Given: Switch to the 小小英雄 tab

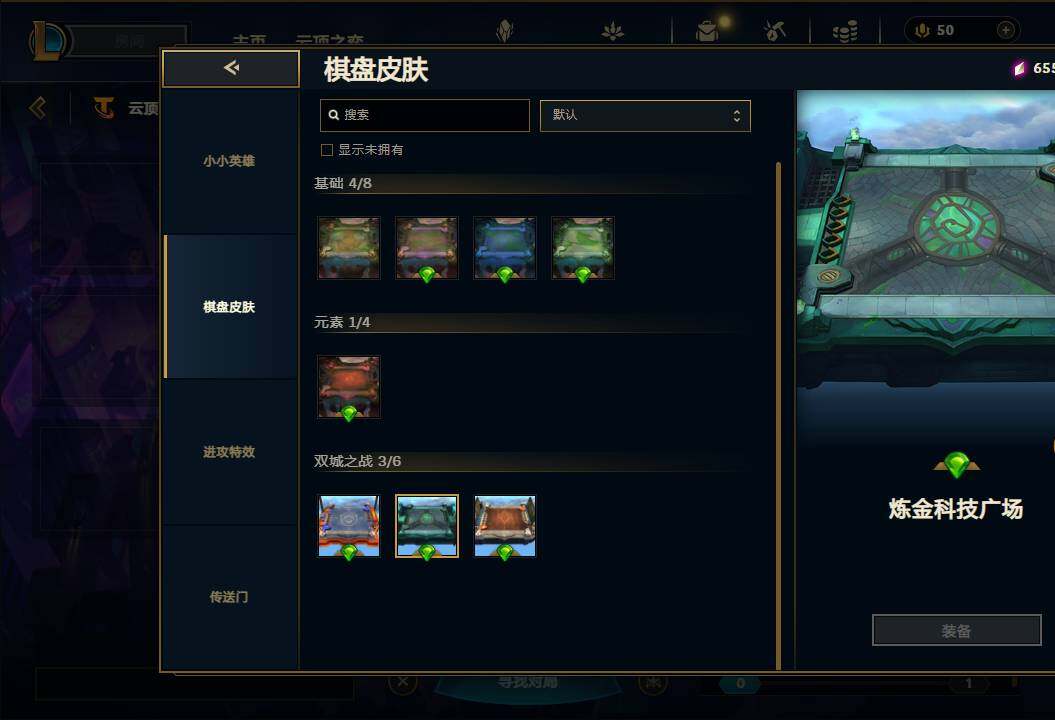Looking at the screenshot, I should point(229,161).
